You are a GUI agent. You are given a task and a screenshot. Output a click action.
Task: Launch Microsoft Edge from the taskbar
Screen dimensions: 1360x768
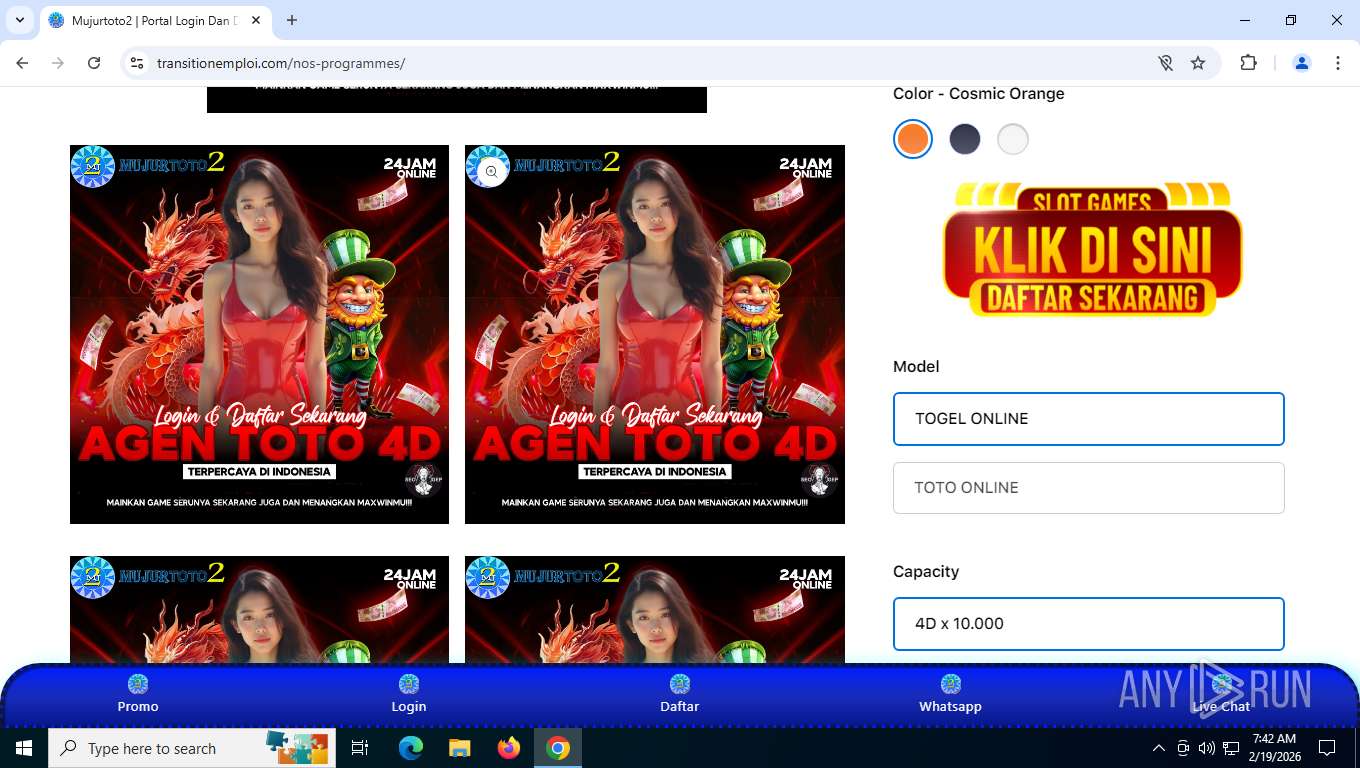click(x=411, y=748)
